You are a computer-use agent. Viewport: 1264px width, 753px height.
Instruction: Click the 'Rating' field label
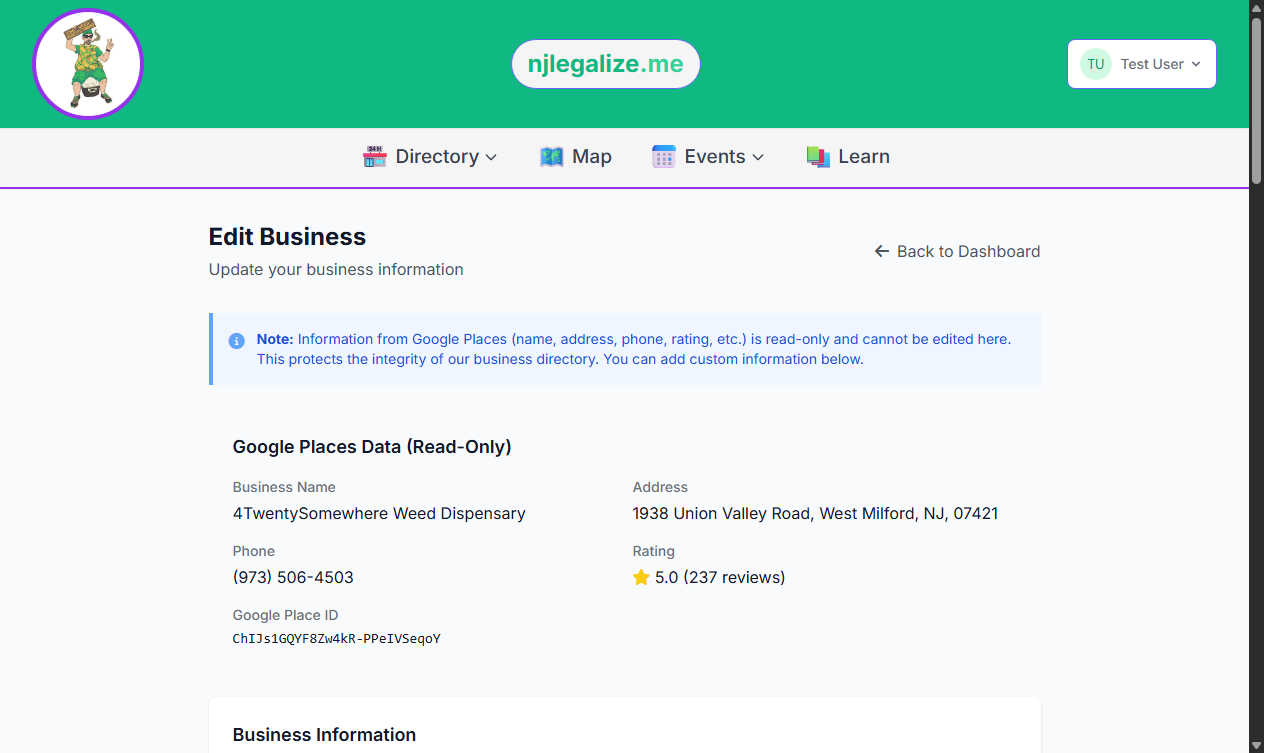[x=654, y=551]
